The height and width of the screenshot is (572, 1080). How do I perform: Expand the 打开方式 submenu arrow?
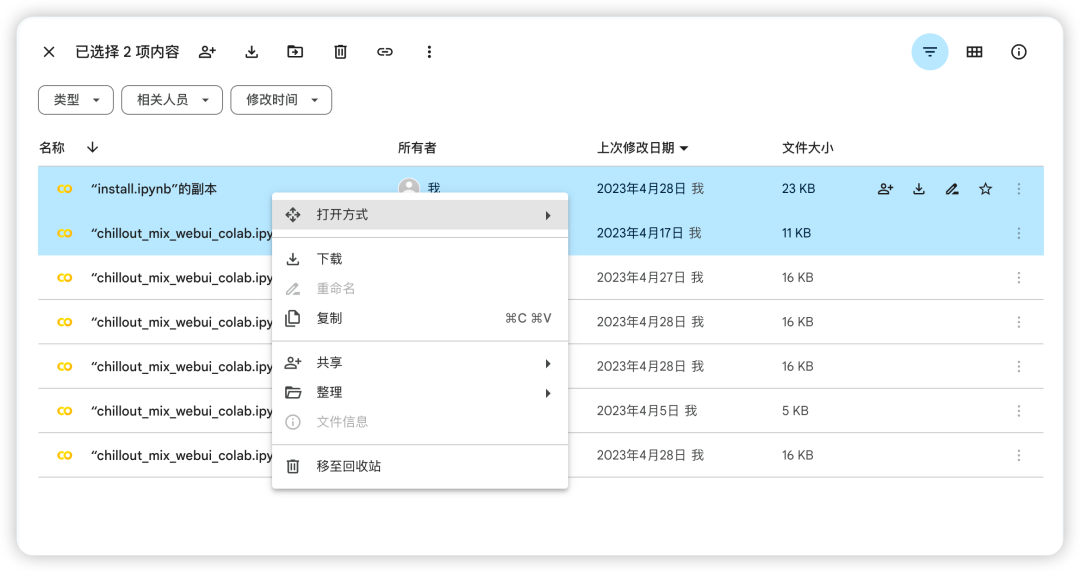[x=548, y=216]
